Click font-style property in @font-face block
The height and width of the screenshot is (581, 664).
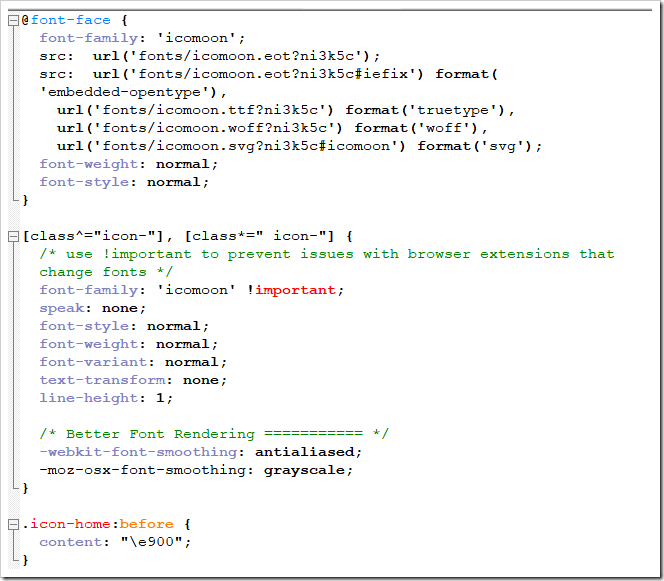[x=84, y=182]
